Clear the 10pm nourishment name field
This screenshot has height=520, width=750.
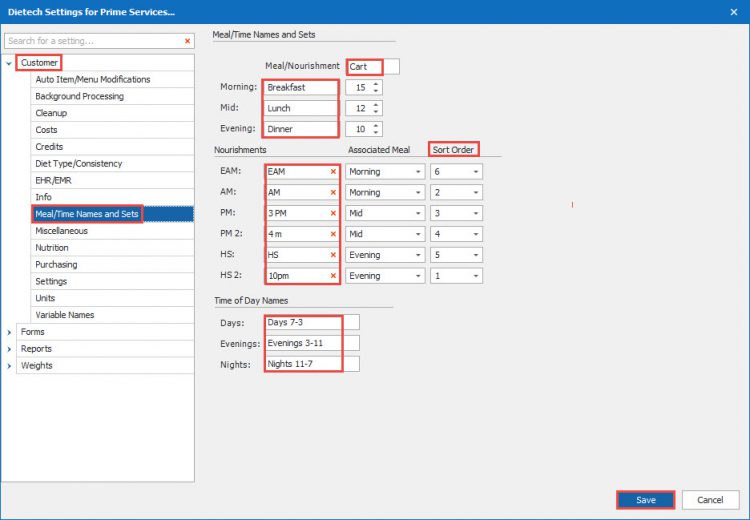click(x=333, y=276)
